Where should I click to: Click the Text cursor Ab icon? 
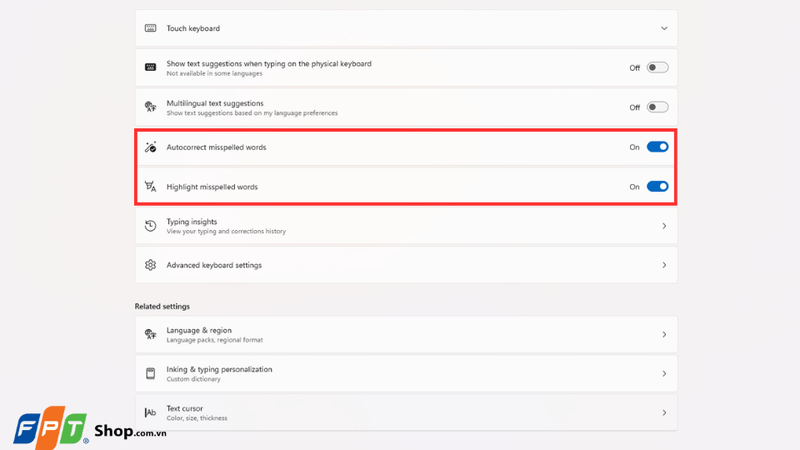(x=151, y=412)
